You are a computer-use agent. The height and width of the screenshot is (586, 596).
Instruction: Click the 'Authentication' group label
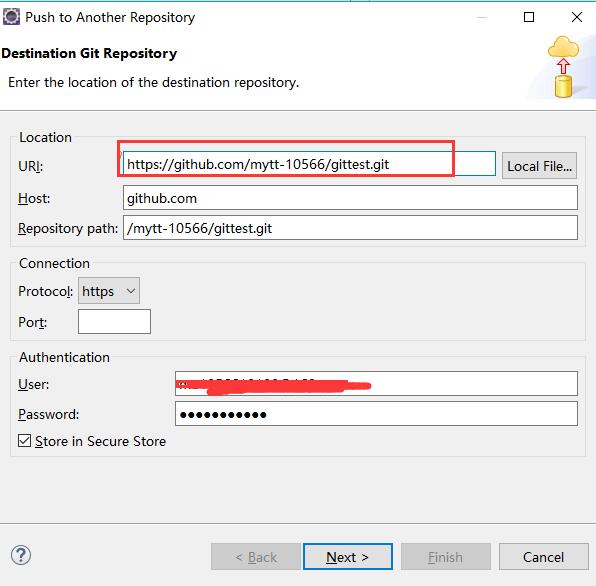64,357
